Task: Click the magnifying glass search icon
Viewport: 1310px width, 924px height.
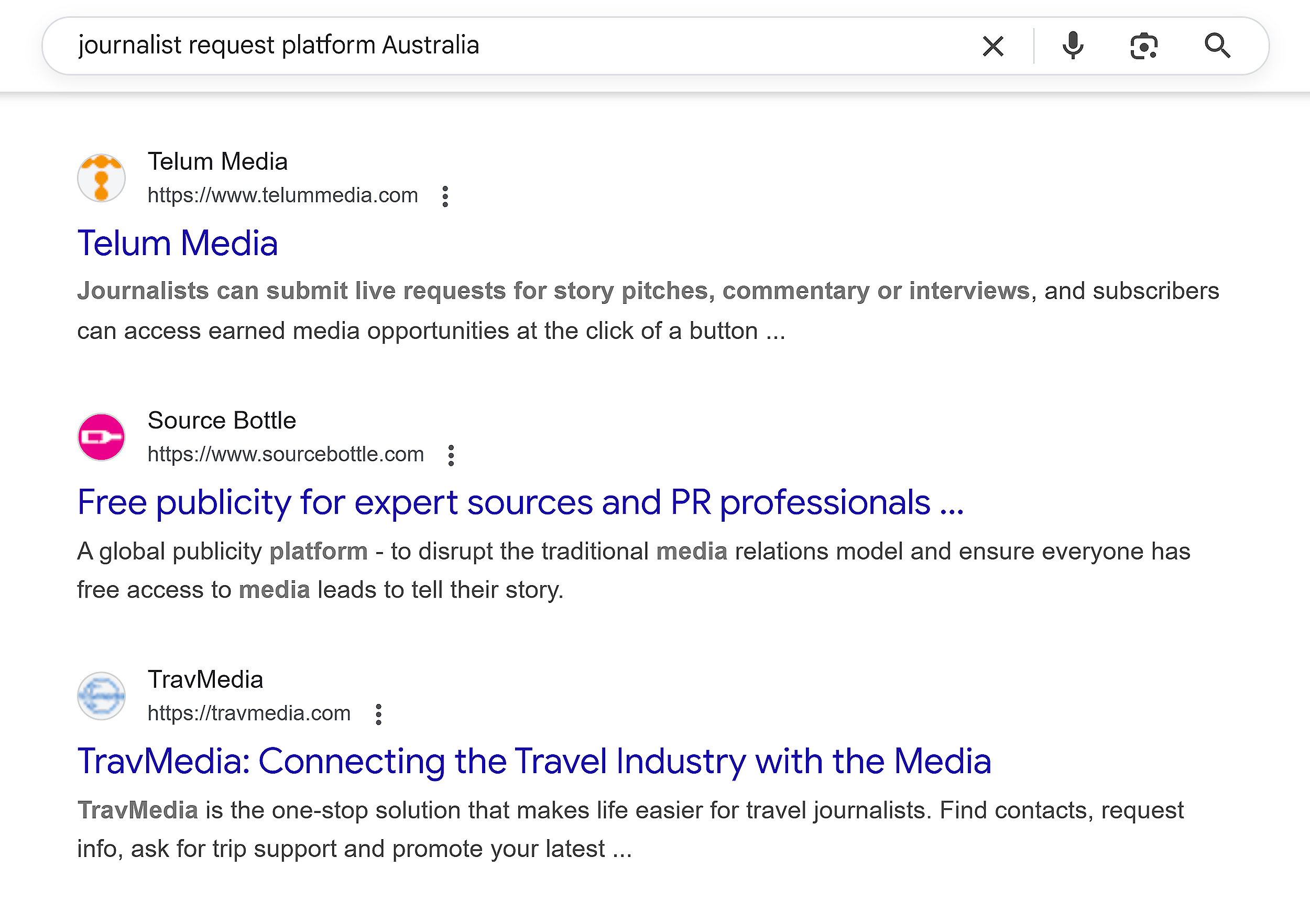Action: coord(1218,46)
